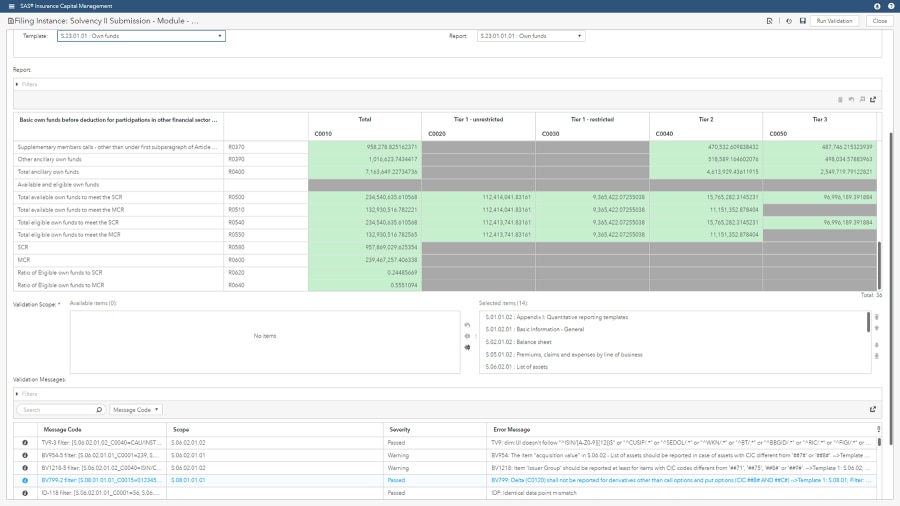Export the report table using the export icon
The image size is (900, 506).
pos(873,100)
